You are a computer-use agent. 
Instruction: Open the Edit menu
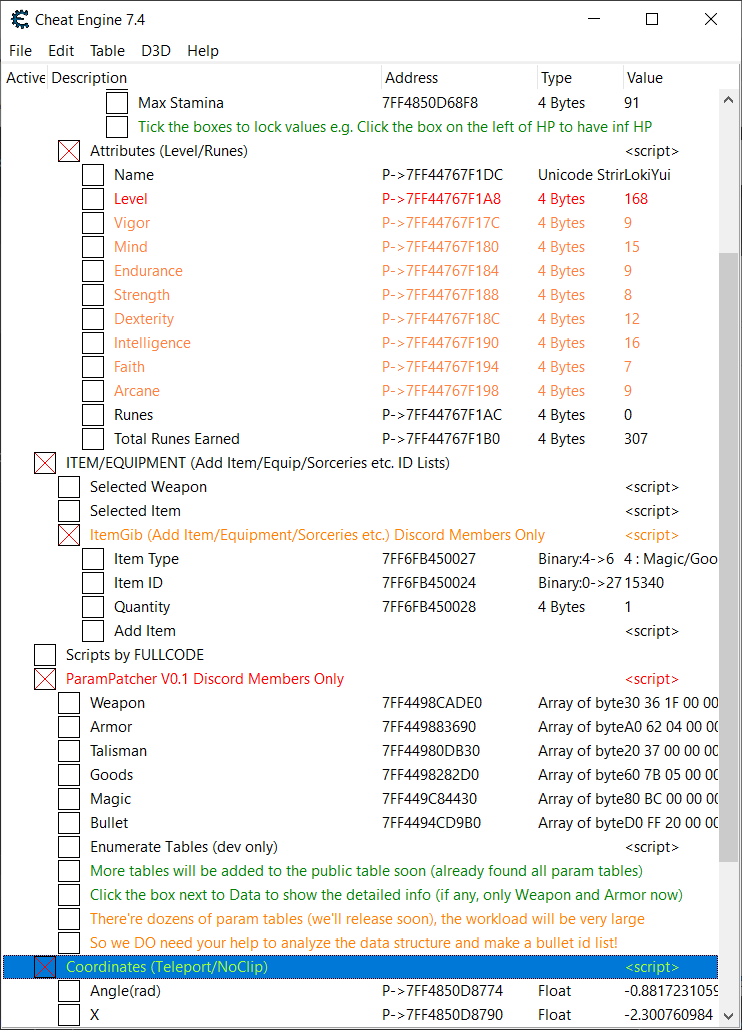(x=61, y=51)
